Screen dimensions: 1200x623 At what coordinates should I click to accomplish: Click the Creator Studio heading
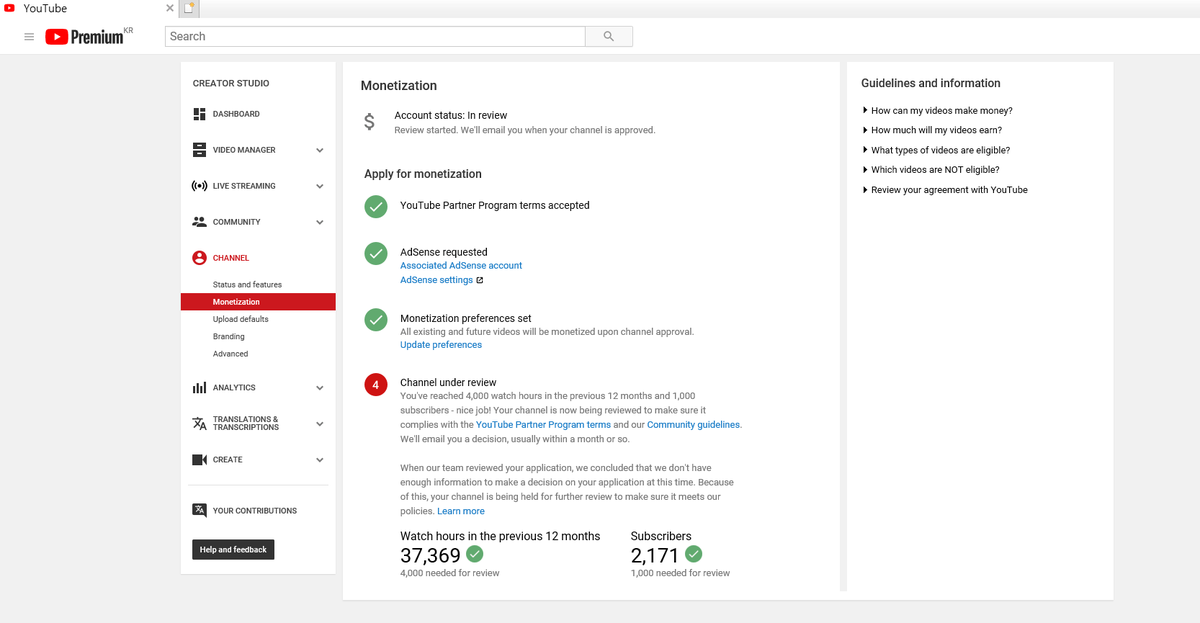pos(231,83)
